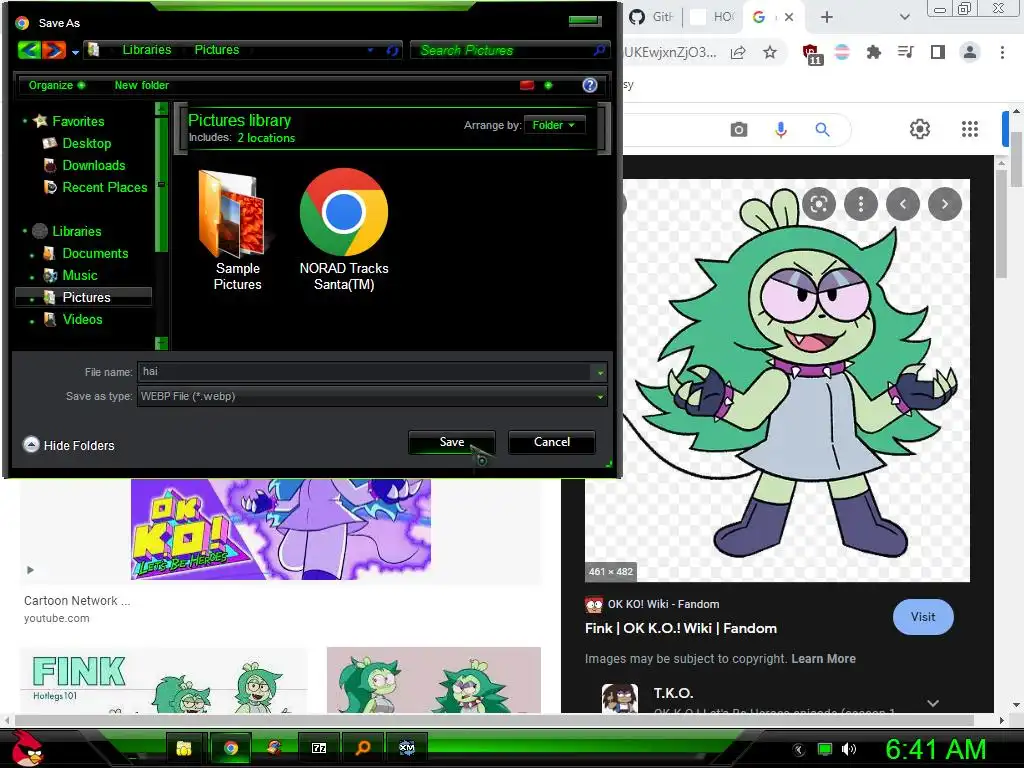Open Chrome profile avatar icon
Image resolution: width=1024 pixels, height=768 pixels.
point(970,52)
